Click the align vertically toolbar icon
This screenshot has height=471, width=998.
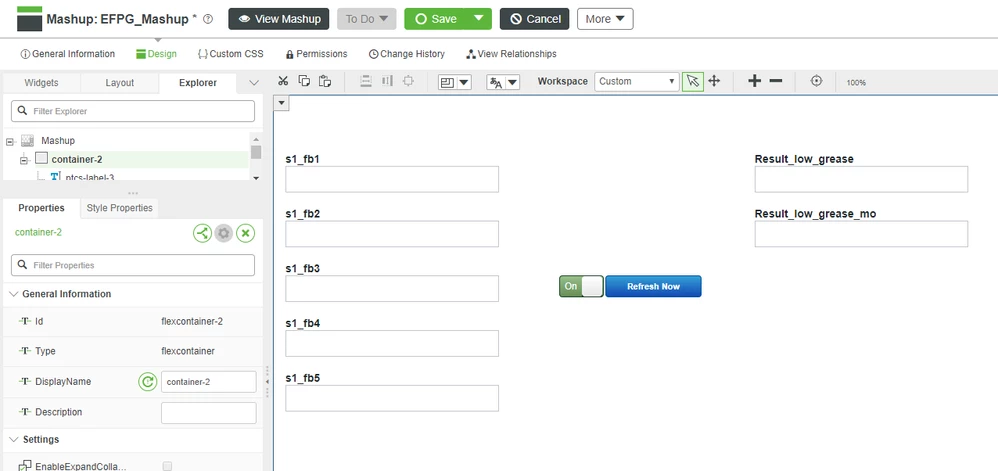point(365,81)
